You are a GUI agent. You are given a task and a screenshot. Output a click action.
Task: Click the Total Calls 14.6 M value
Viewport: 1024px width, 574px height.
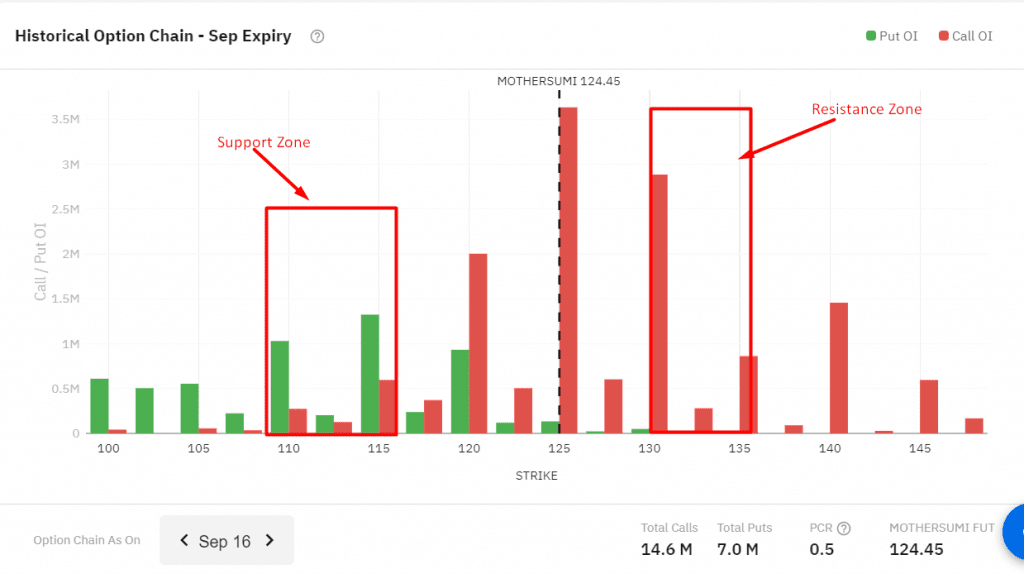click(666, 549)
